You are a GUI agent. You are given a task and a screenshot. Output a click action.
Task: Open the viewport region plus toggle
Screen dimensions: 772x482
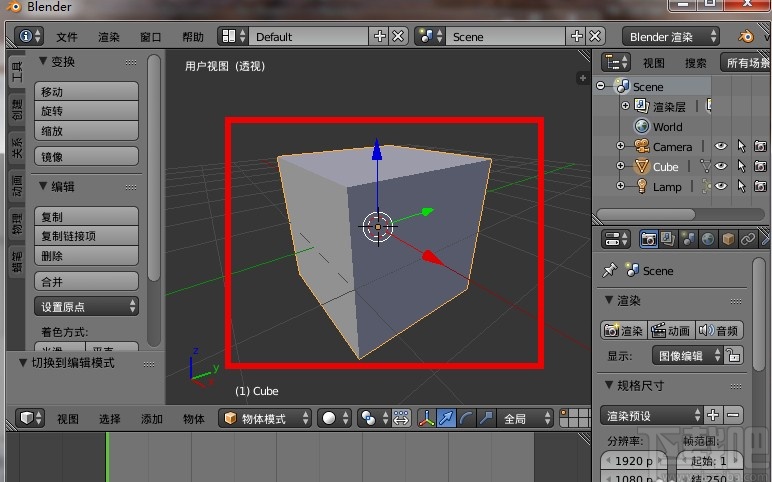pos(583,78)
